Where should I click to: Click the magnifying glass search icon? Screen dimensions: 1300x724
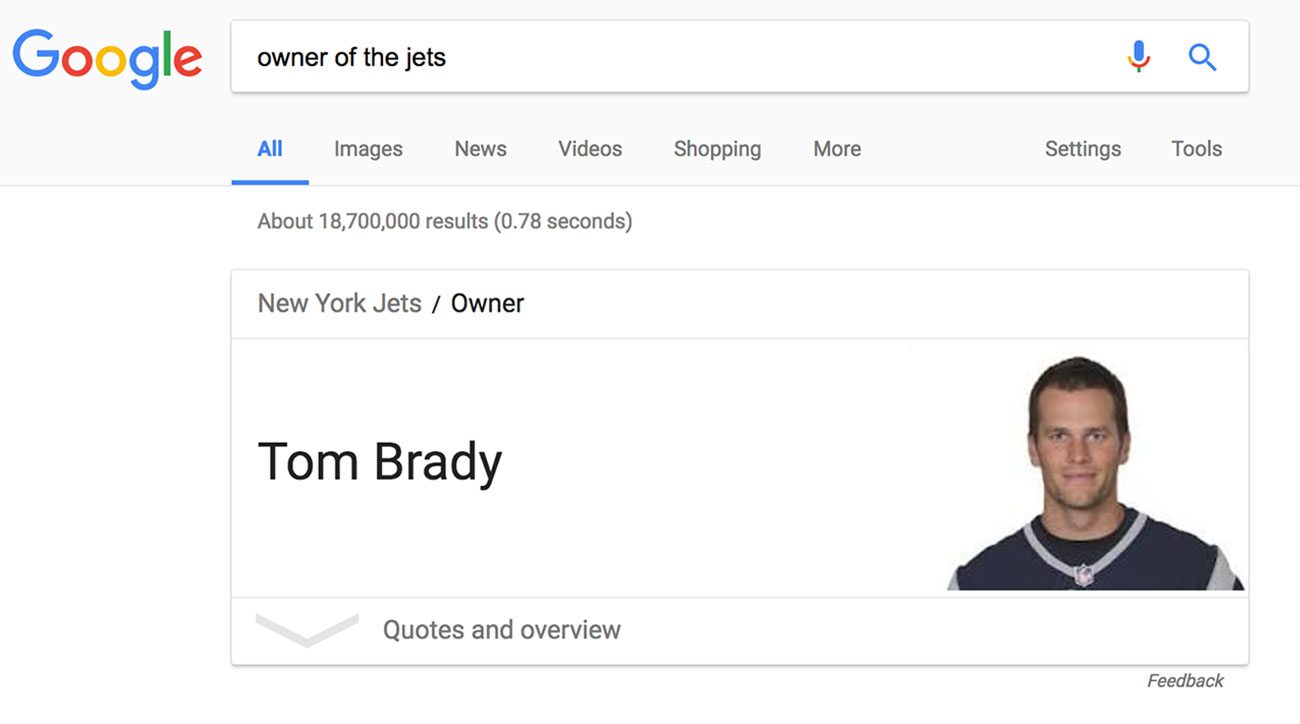click(1202, 57)
